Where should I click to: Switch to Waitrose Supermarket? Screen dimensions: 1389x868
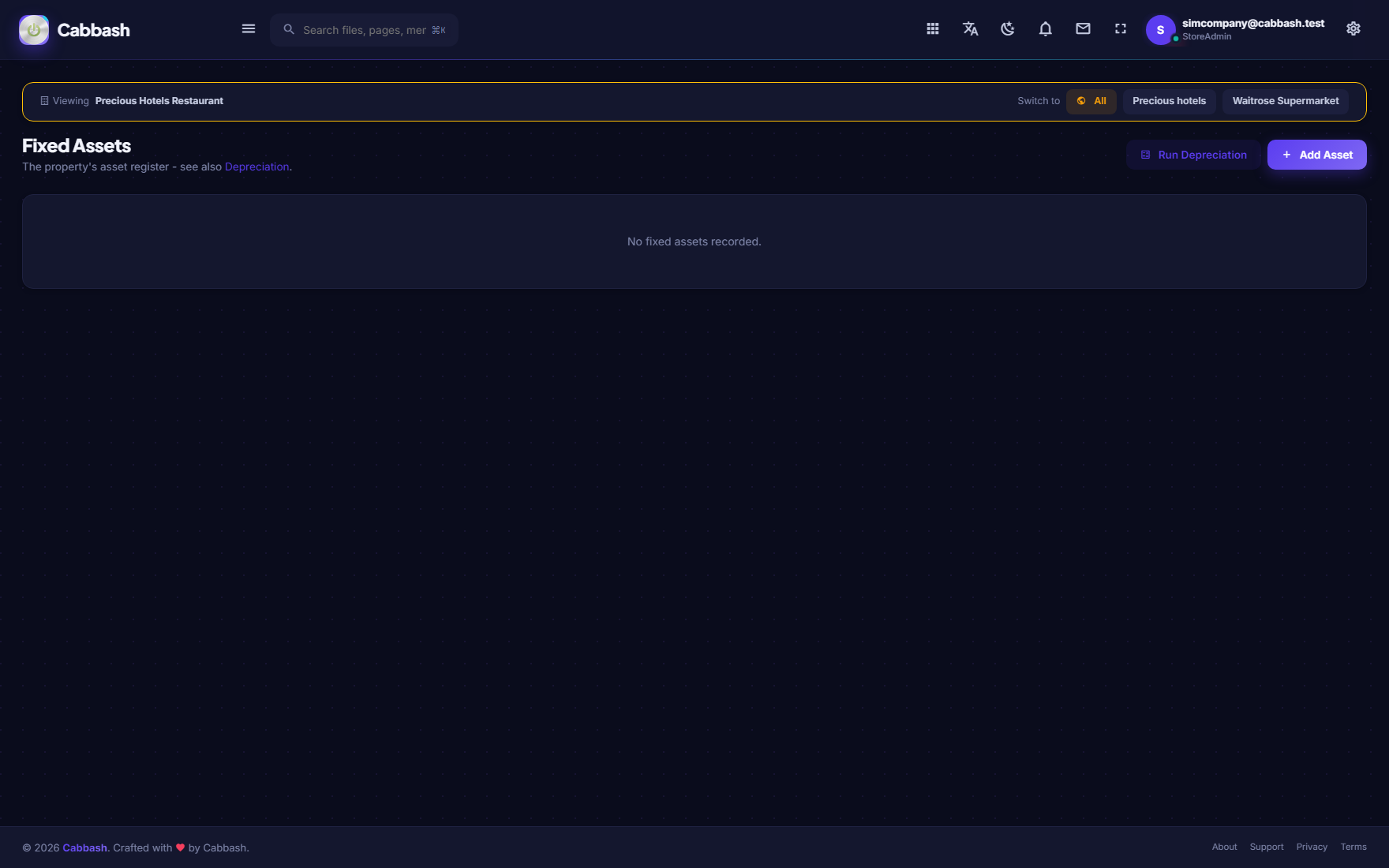tap(1286, 101)
